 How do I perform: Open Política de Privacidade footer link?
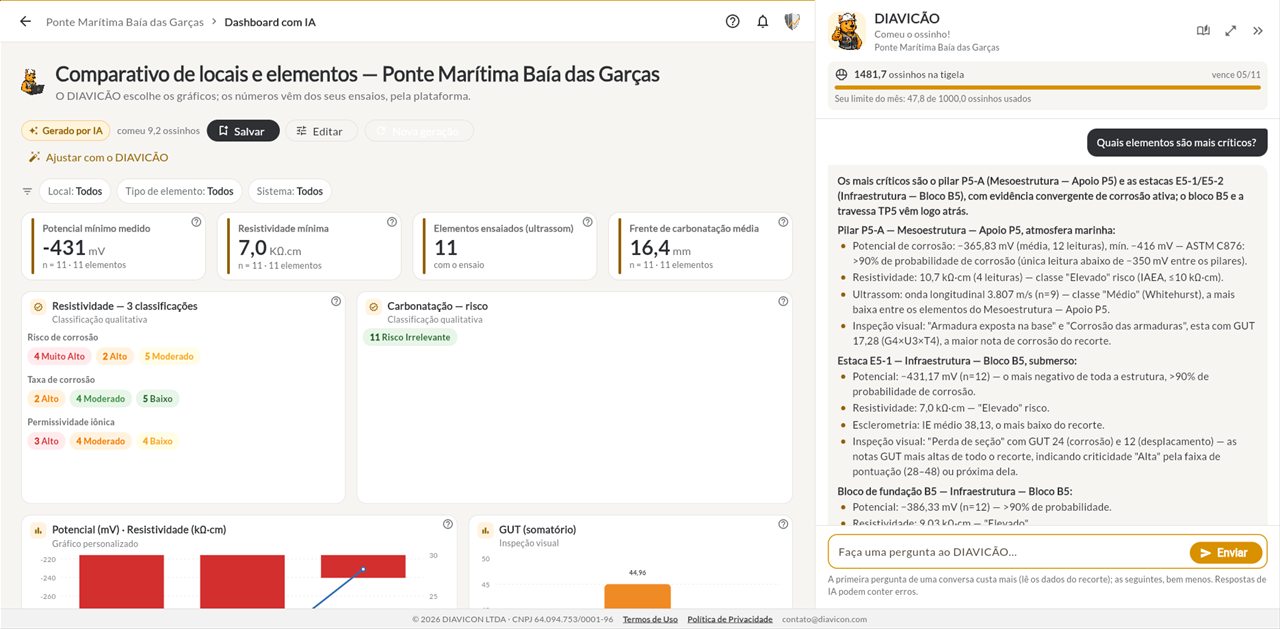tap(730, 619)
